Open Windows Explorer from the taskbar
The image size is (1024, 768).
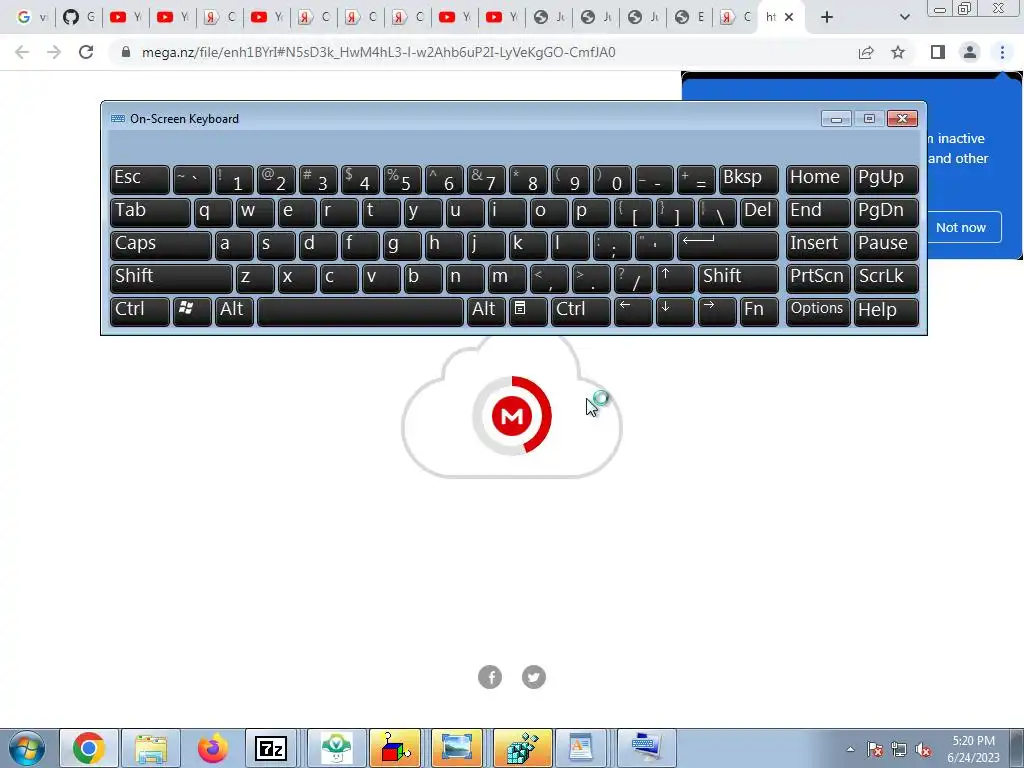tap(151, 748)
